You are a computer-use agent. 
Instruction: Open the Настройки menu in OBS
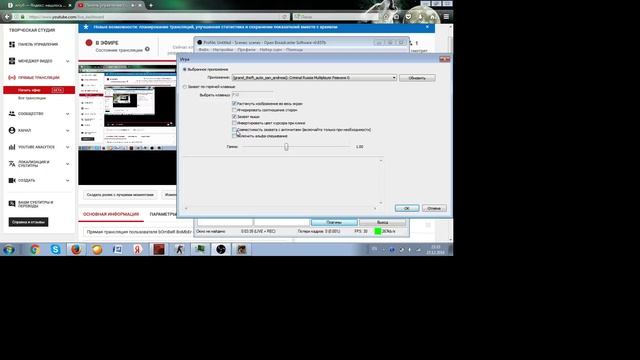click(x=223, y=50)
